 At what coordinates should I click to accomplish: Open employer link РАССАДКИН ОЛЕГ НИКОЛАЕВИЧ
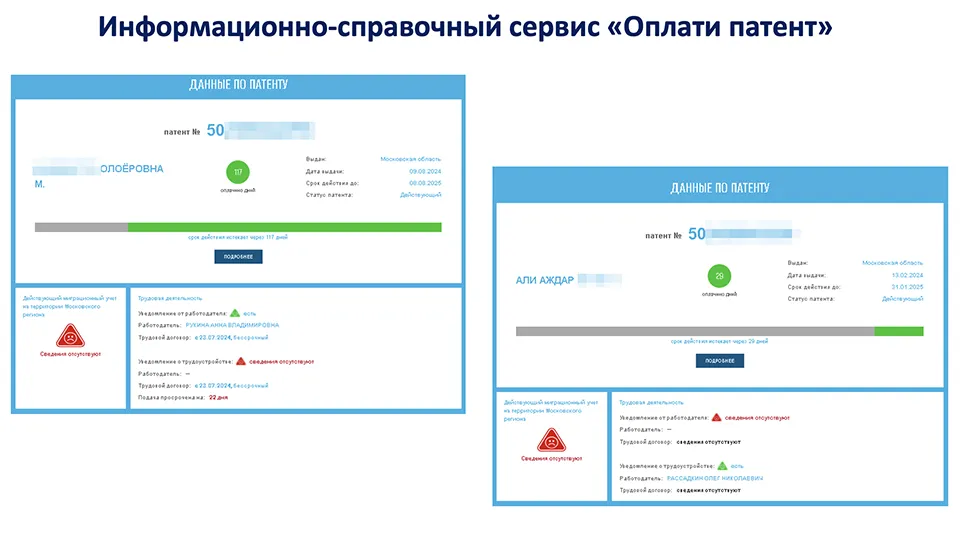click(x=714, y=478)
